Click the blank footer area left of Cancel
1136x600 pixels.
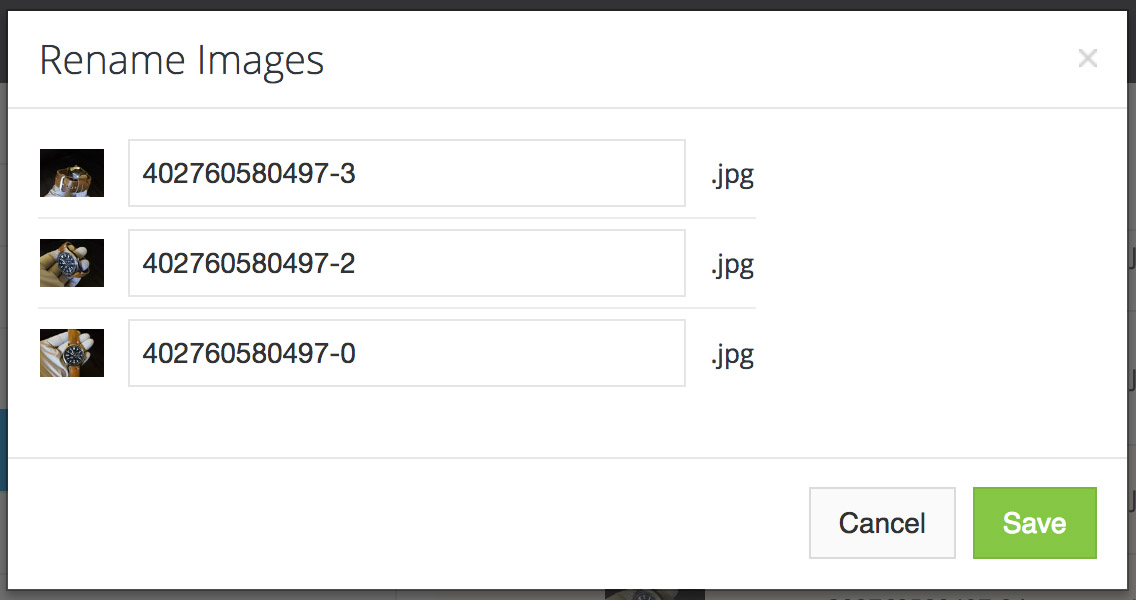pos(400,523)
